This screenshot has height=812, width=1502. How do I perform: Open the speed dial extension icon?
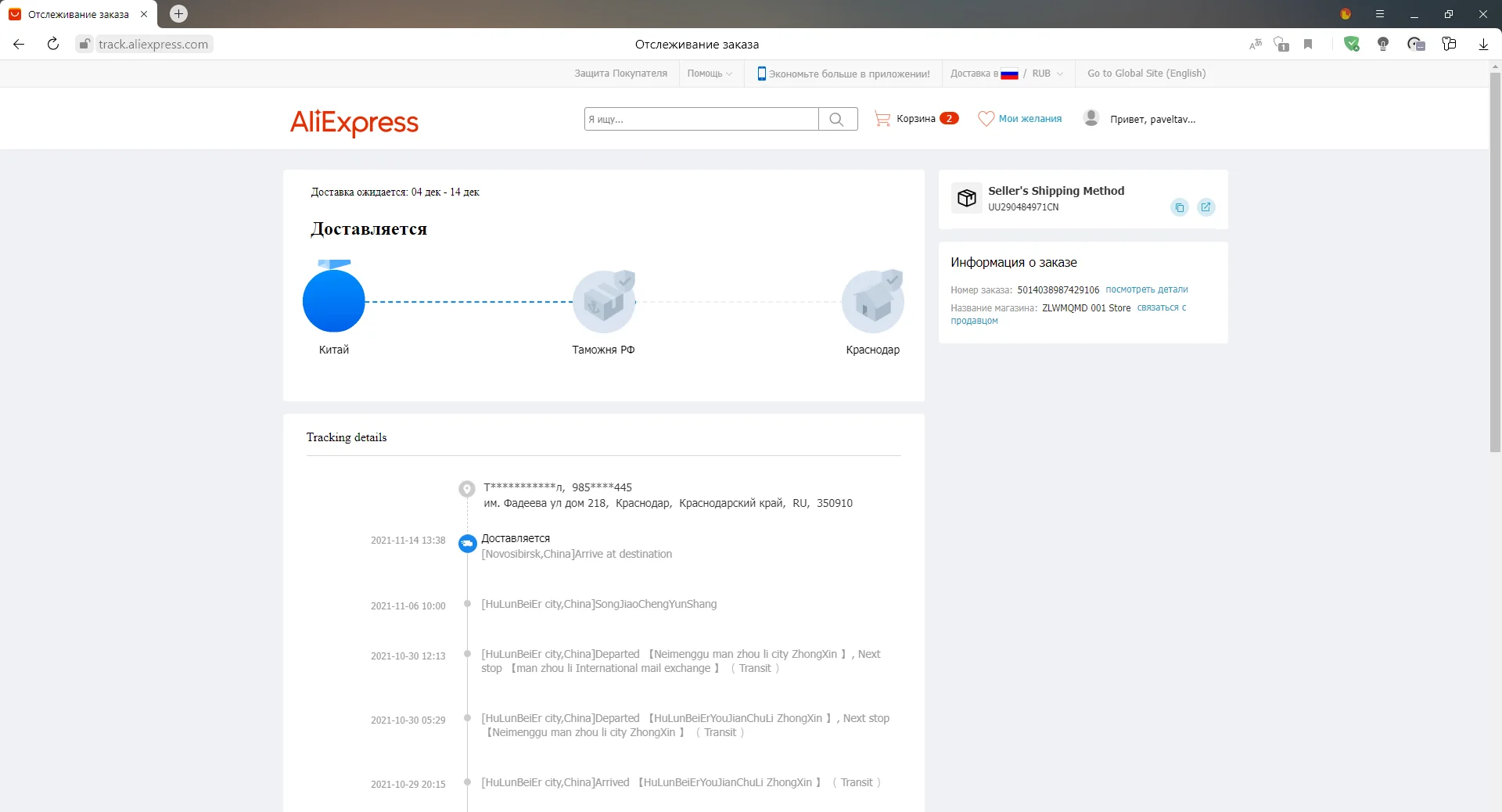coord(1416,45)
